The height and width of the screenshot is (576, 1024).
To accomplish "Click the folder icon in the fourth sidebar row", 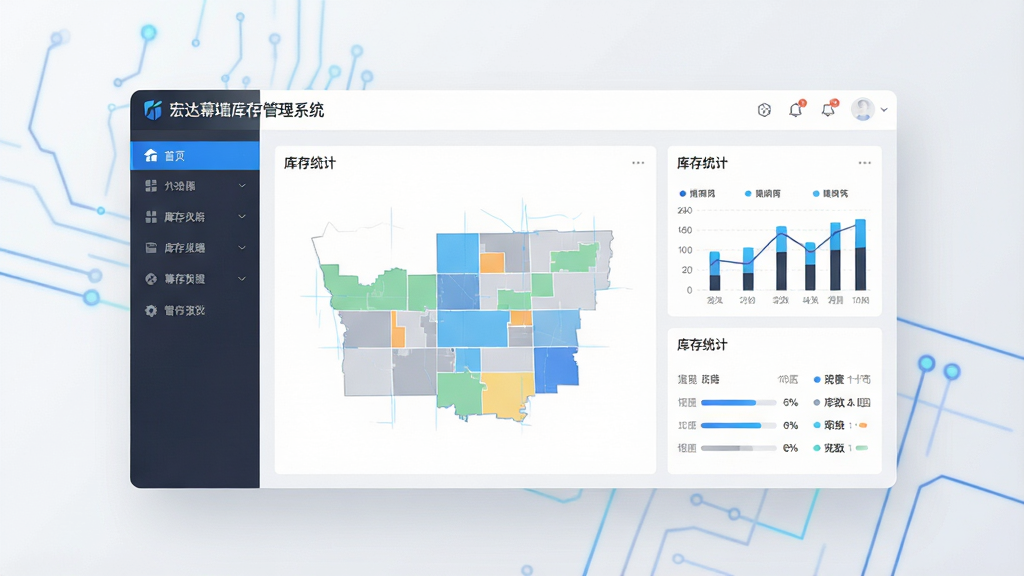I will [x=151, y=248].
